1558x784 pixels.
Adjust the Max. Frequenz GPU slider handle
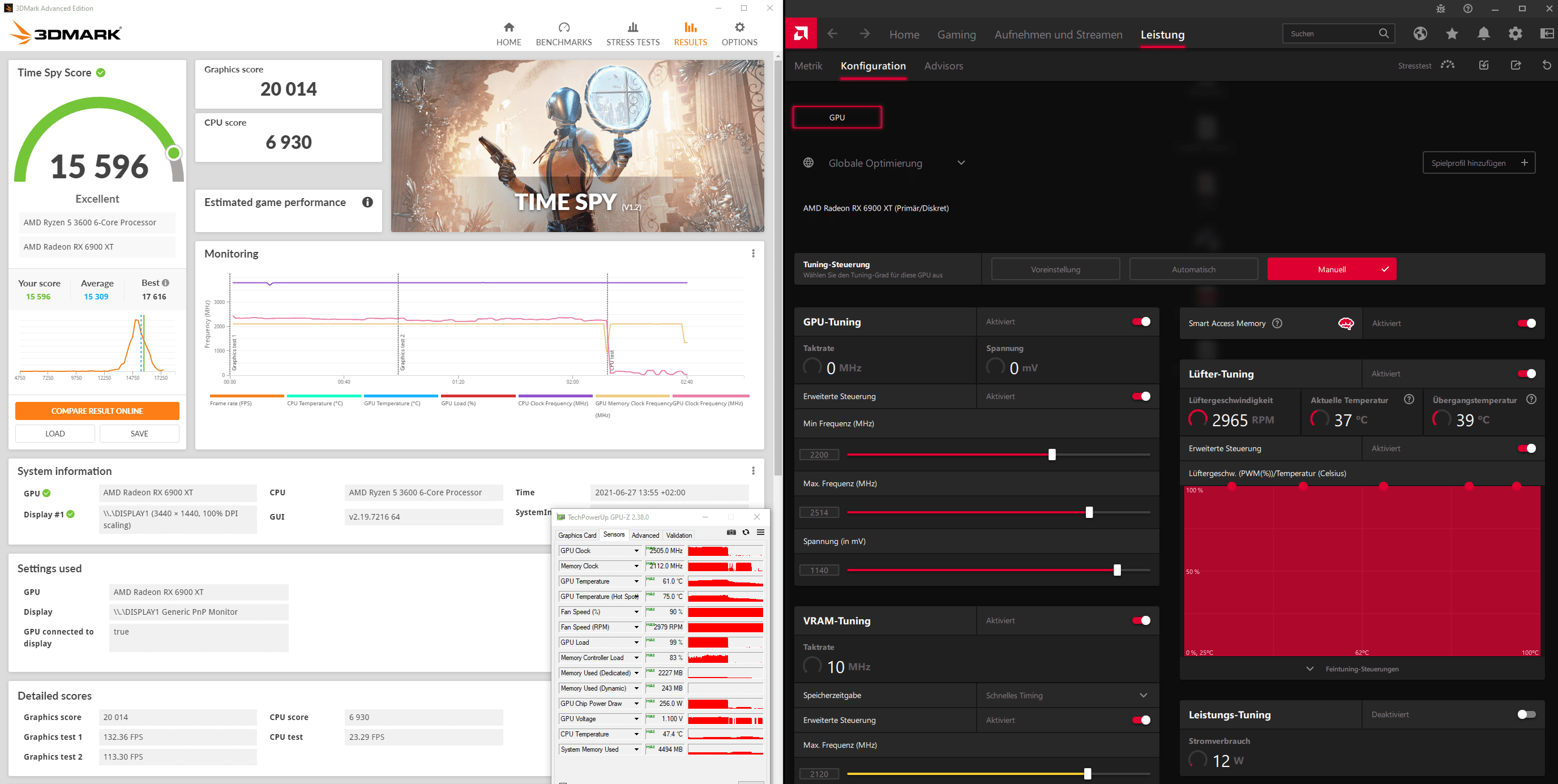point(1089,512)
